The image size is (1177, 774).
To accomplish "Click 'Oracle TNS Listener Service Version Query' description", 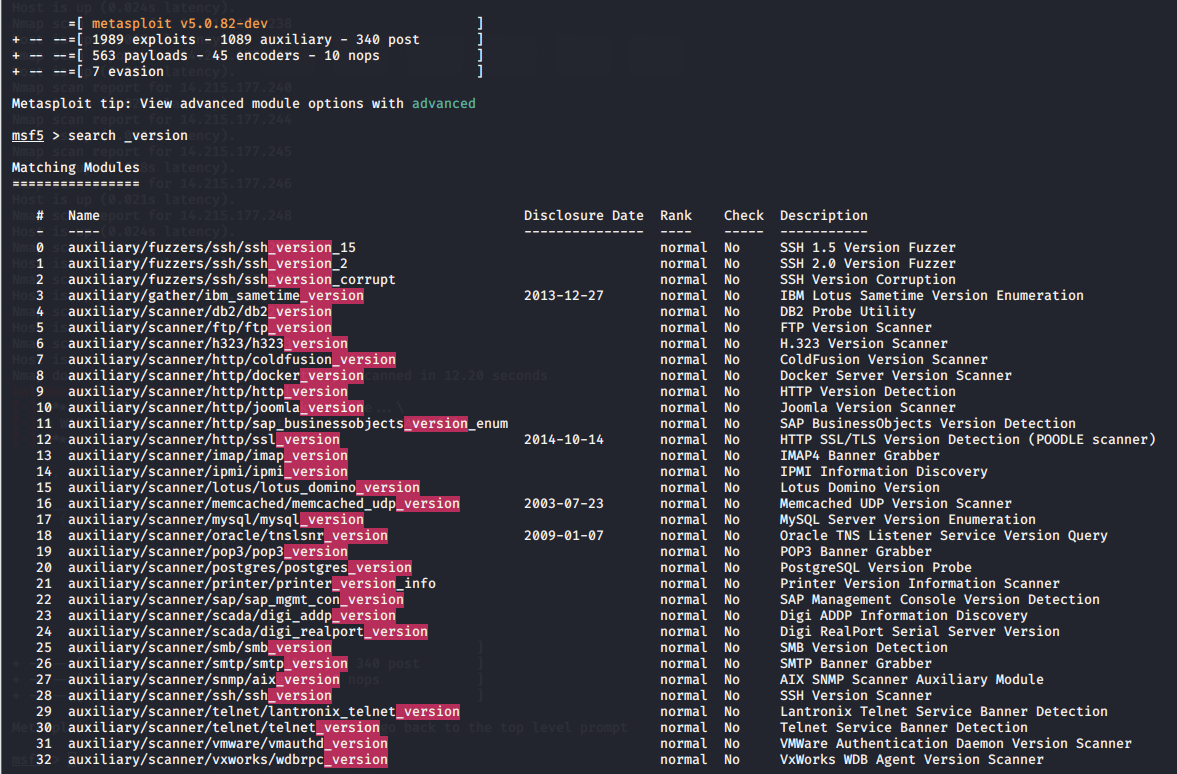I will 943,535.
